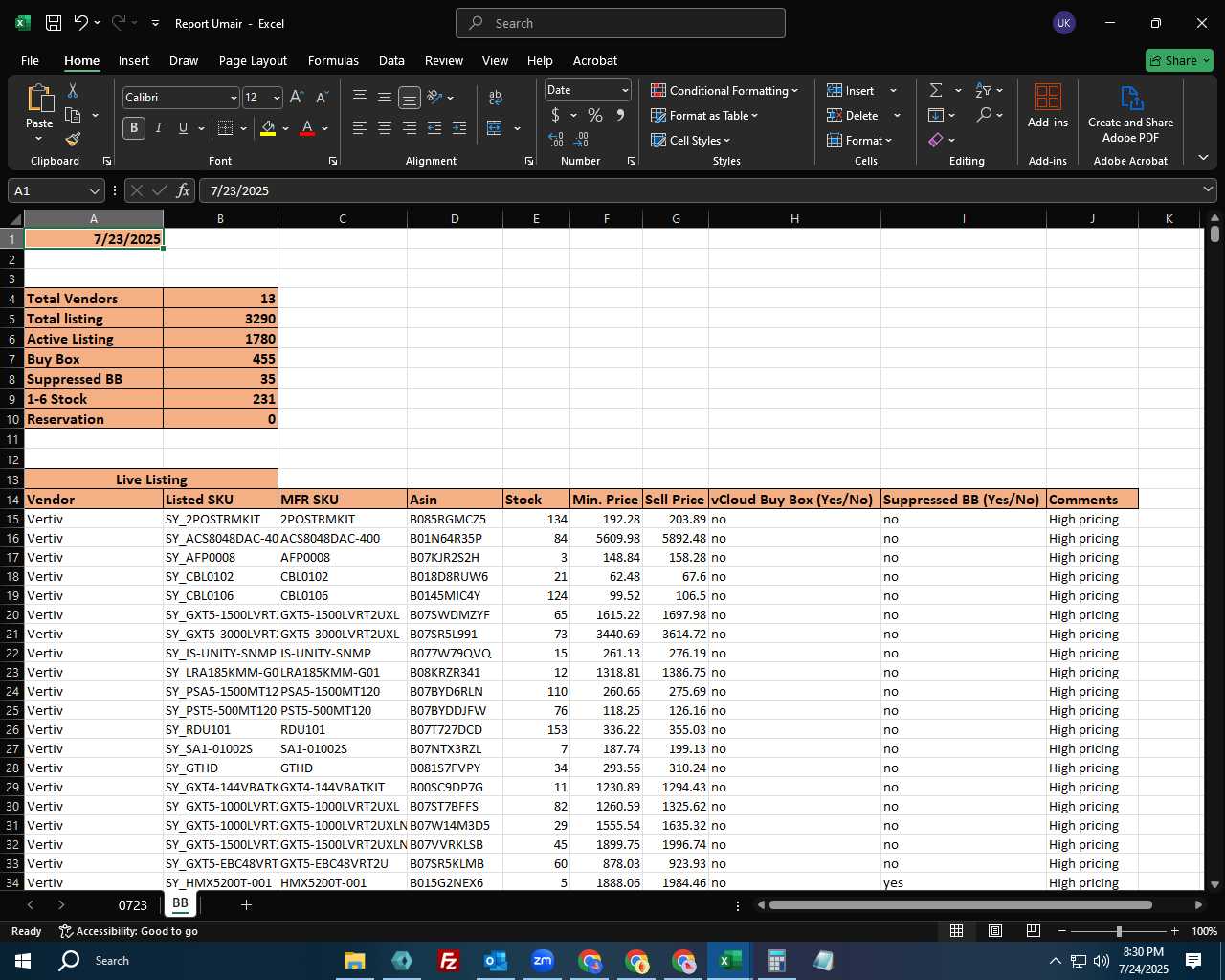Add a new sheet with plus button
1225x980 pixels.
tap(246, 904)
